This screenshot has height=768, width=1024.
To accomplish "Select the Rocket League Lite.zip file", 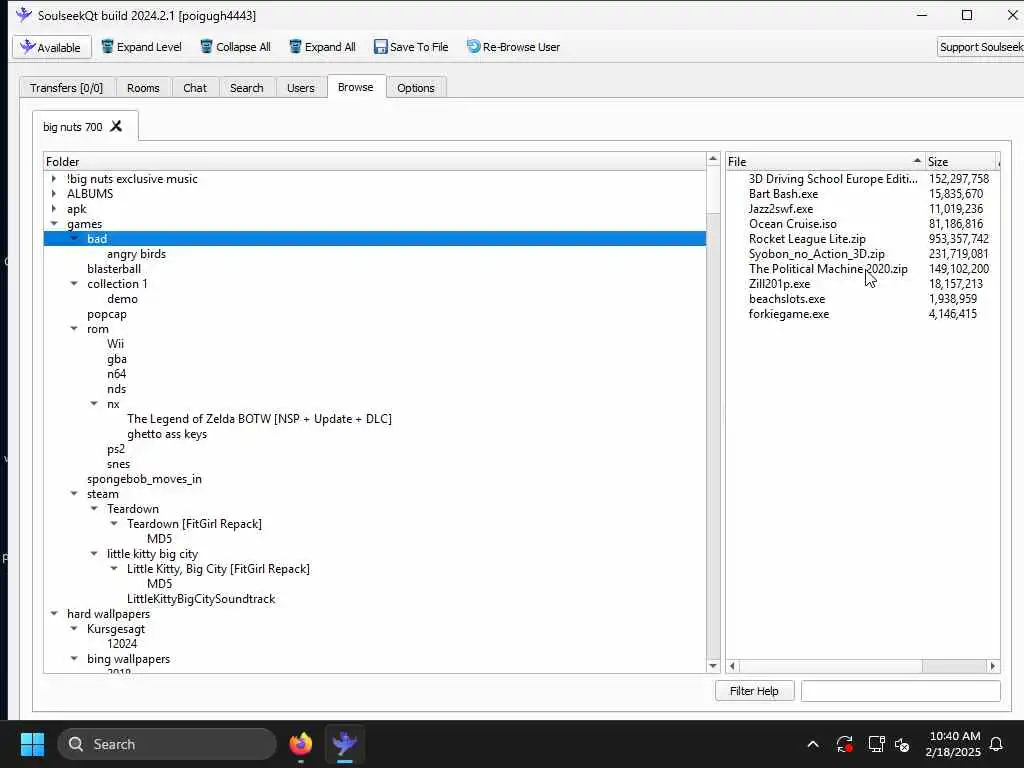I will point(807,238).
